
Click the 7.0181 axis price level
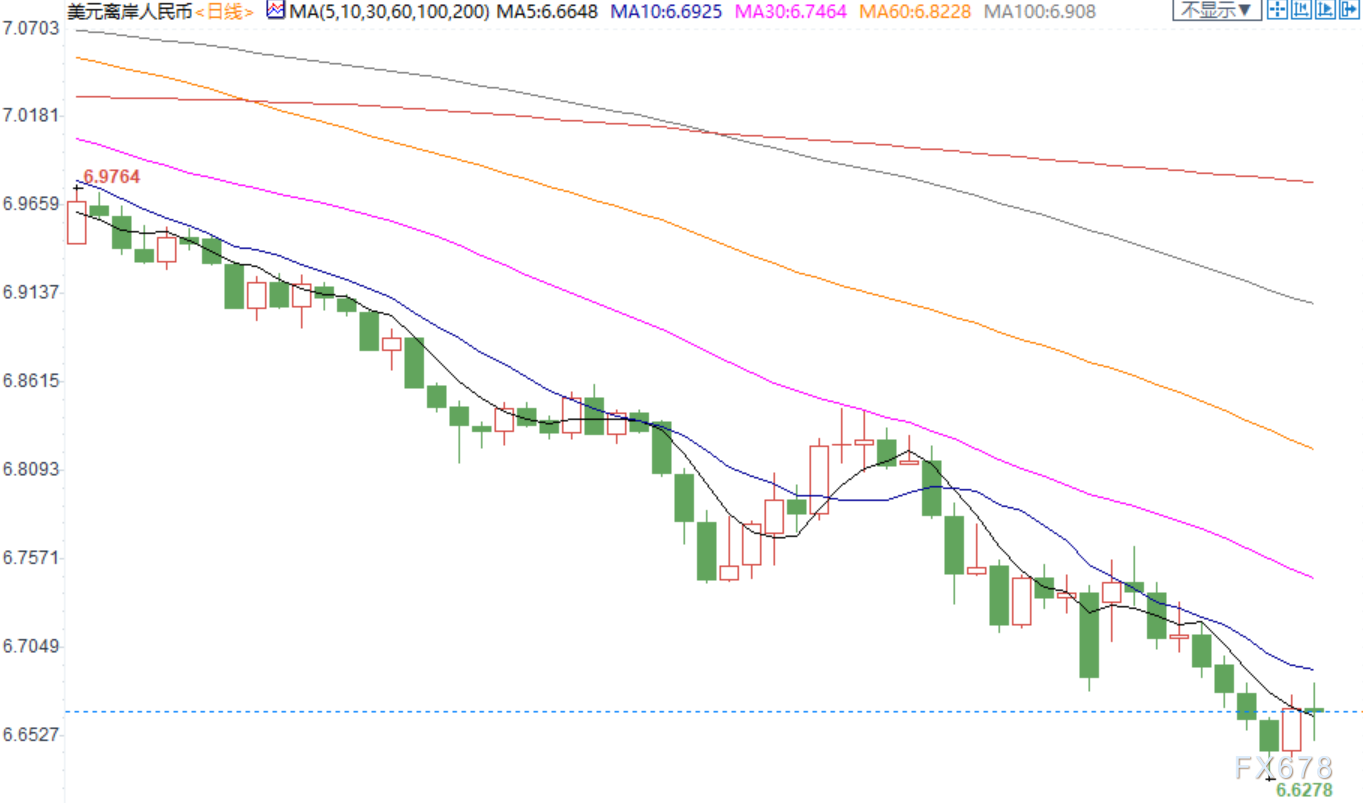pyautogui.click(x=31, y=116)
